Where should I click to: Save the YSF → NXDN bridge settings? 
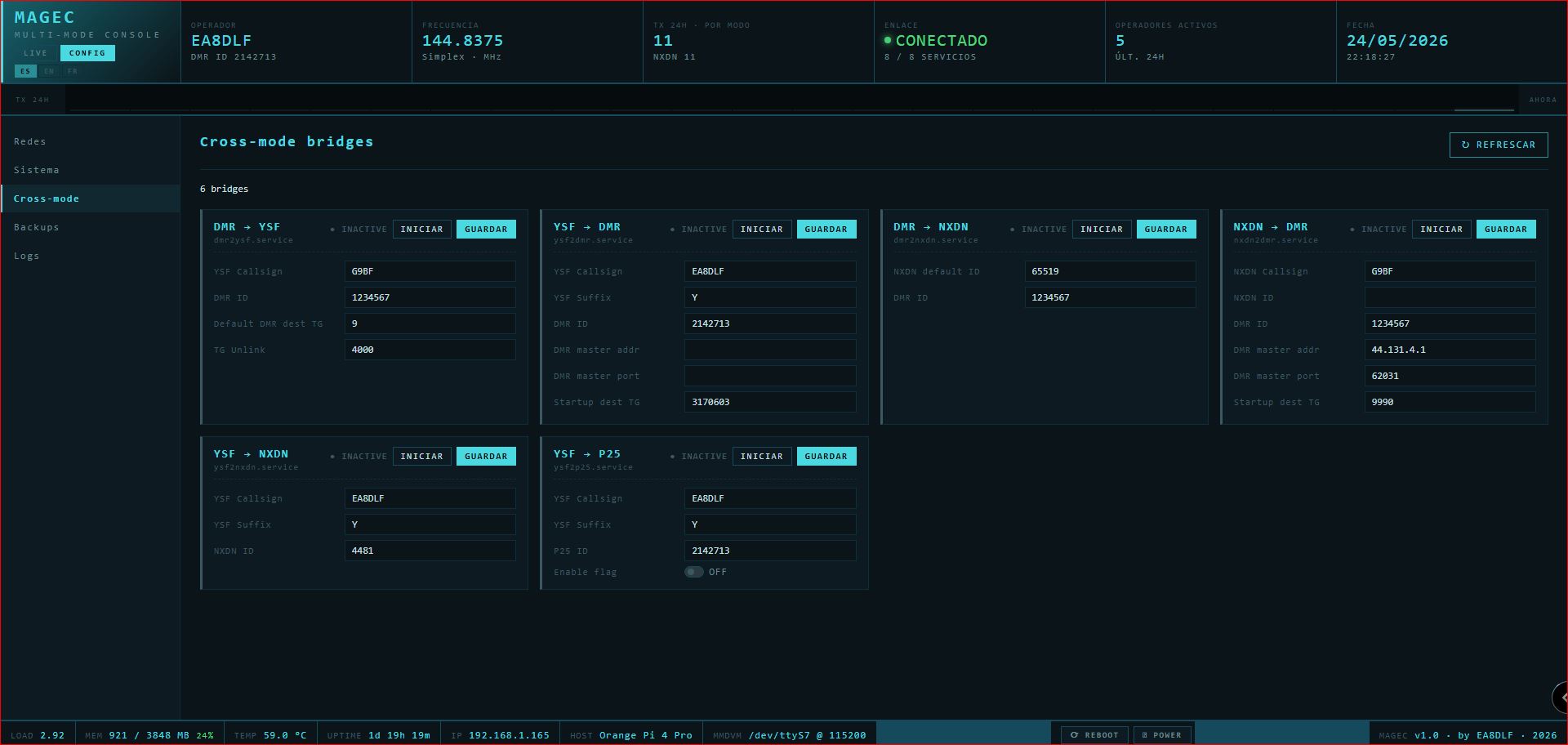(x=486, y=457)
